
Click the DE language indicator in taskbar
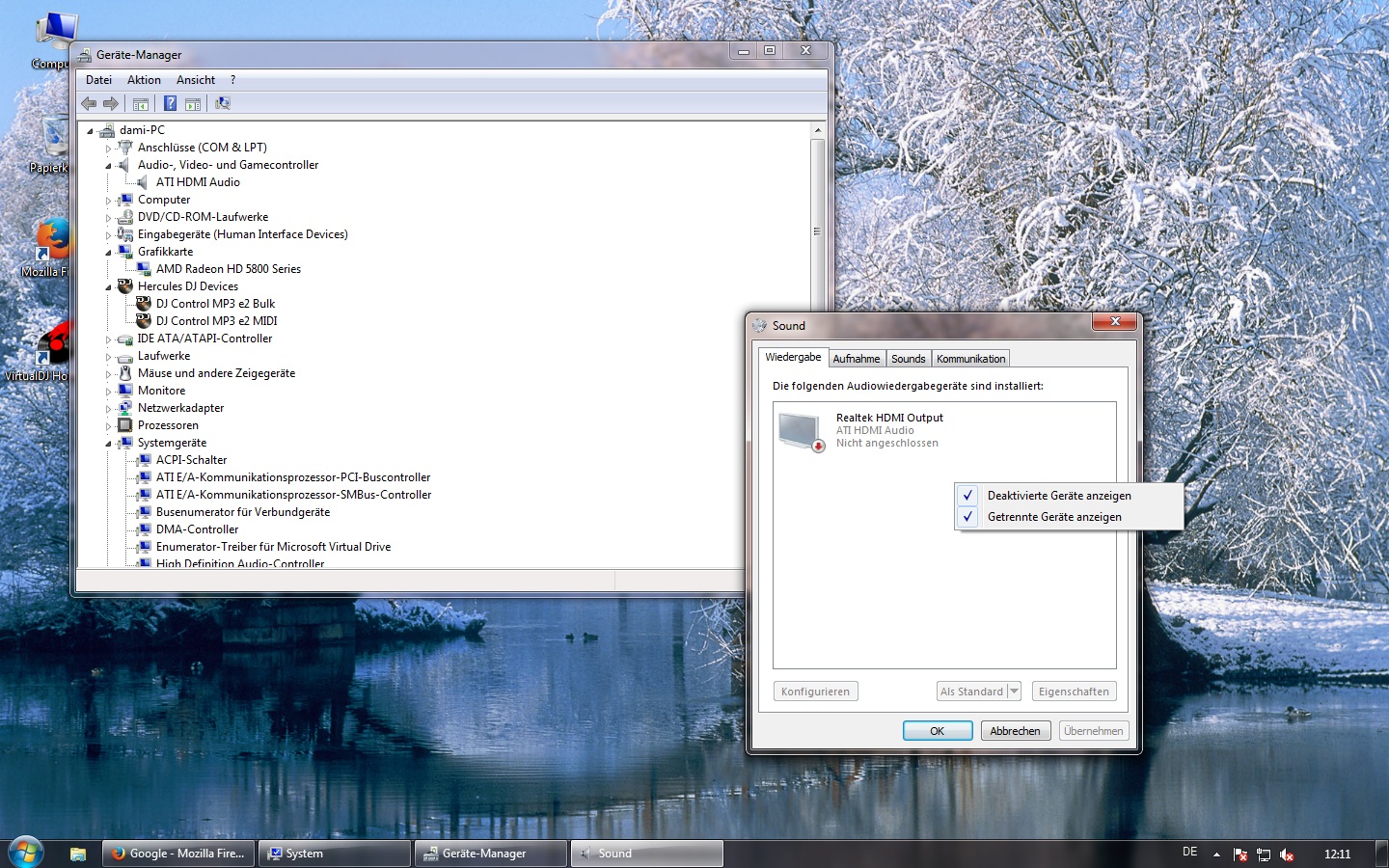click(x=1189, y=853)
